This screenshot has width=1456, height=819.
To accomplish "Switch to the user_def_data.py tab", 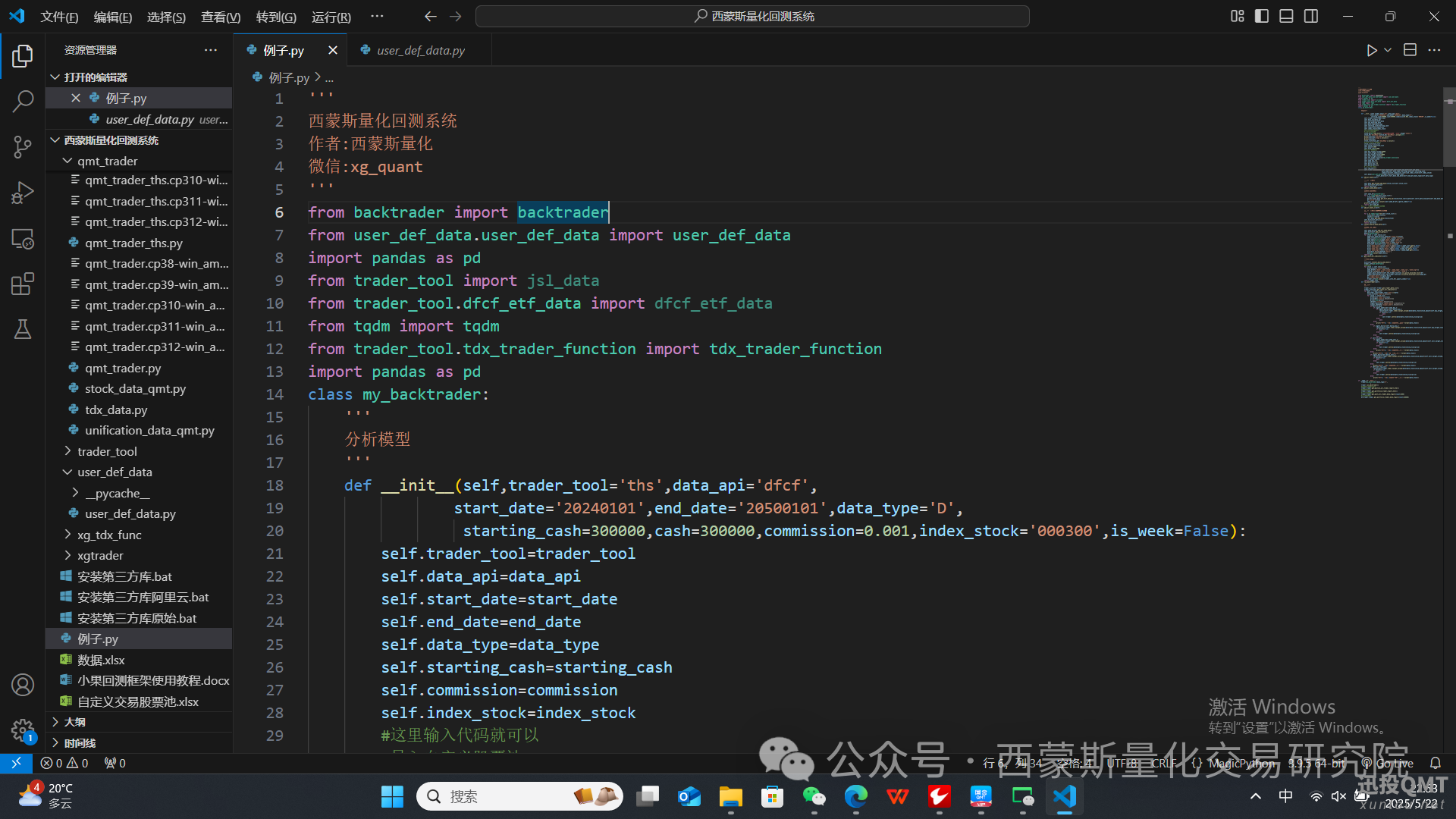I will click(420, 50).
